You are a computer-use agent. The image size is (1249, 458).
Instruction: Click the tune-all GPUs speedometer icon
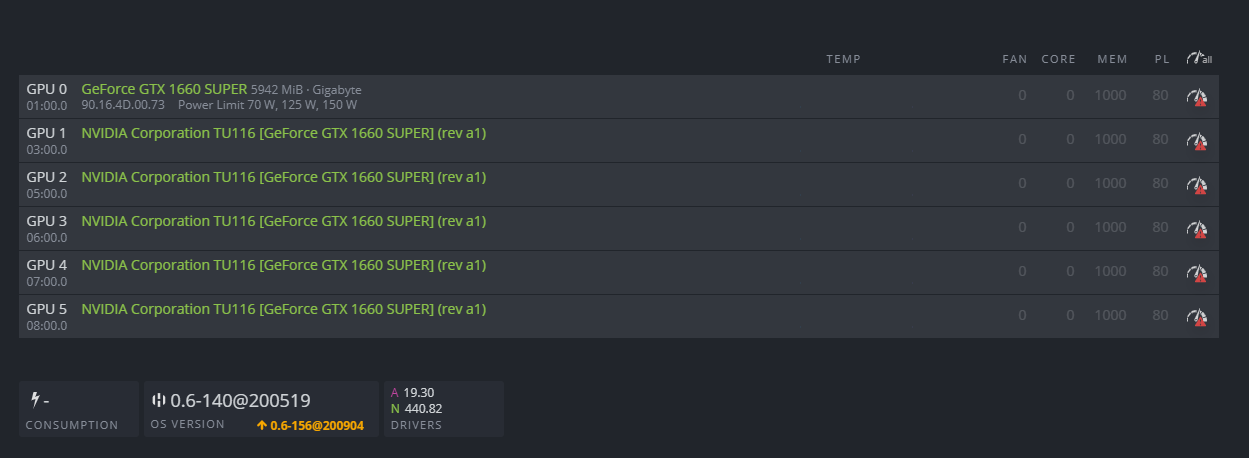[x=1198, y=59]
